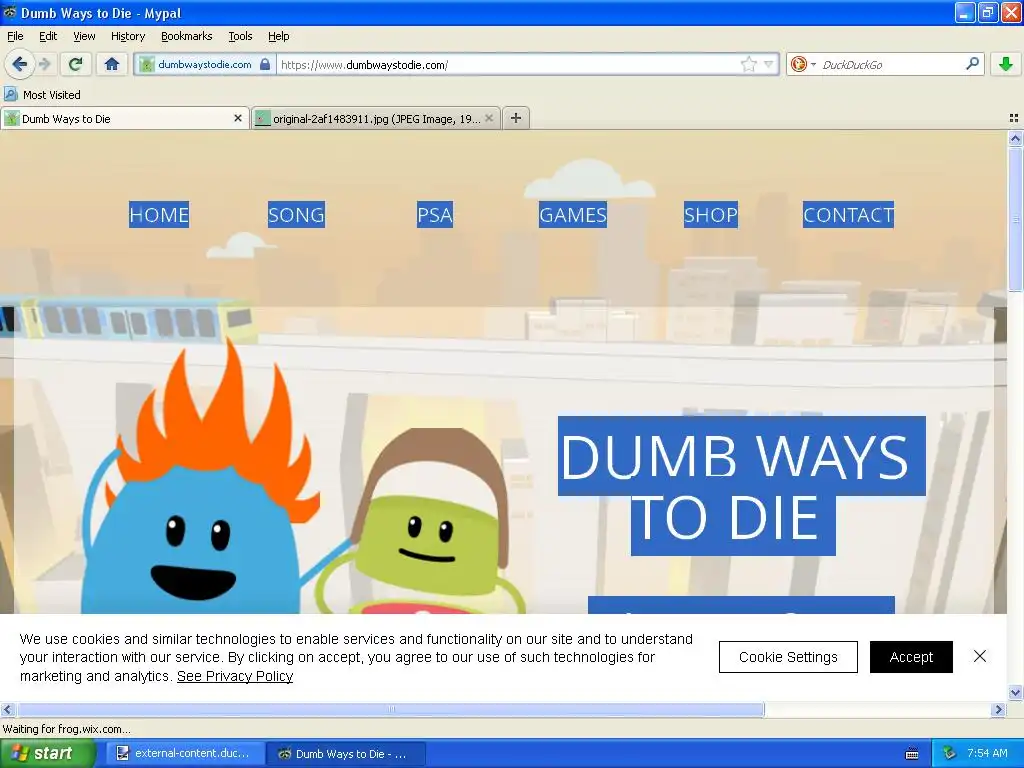Dismiss the cookie banner with X
Image resolution: width=1024 pixels, height=768 pixels.
pyautogui.click(x=980, y=656)
